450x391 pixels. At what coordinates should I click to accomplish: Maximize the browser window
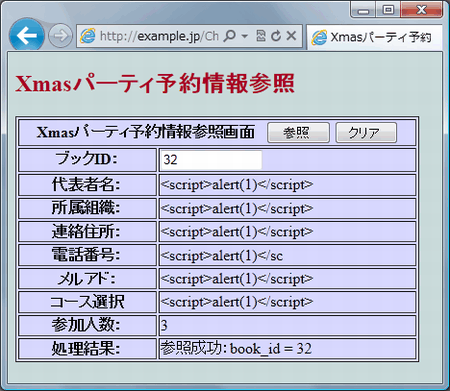pos(388,10)
